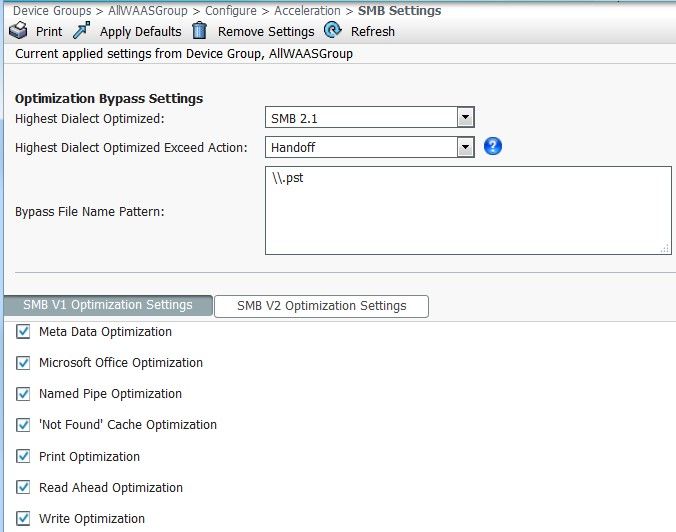676x532 pixels.
Task: Navigate to Acceleration breadcrumb link
Action: (x=307, y=11)
